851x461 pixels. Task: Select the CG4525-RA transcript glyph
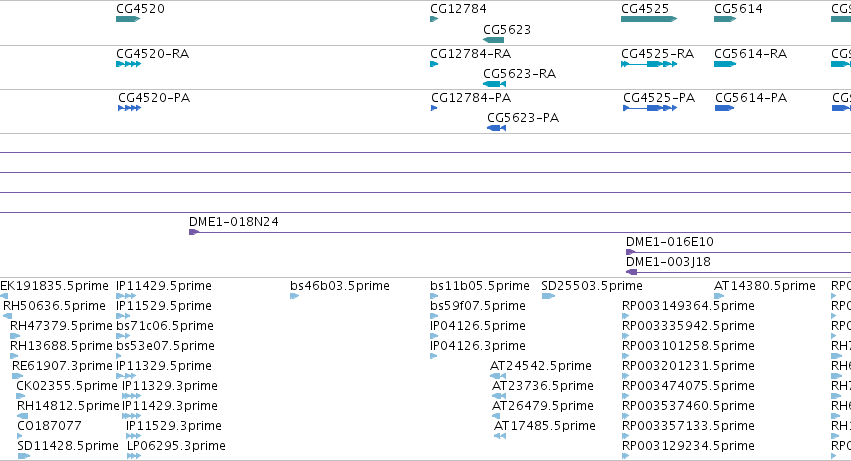649,64
